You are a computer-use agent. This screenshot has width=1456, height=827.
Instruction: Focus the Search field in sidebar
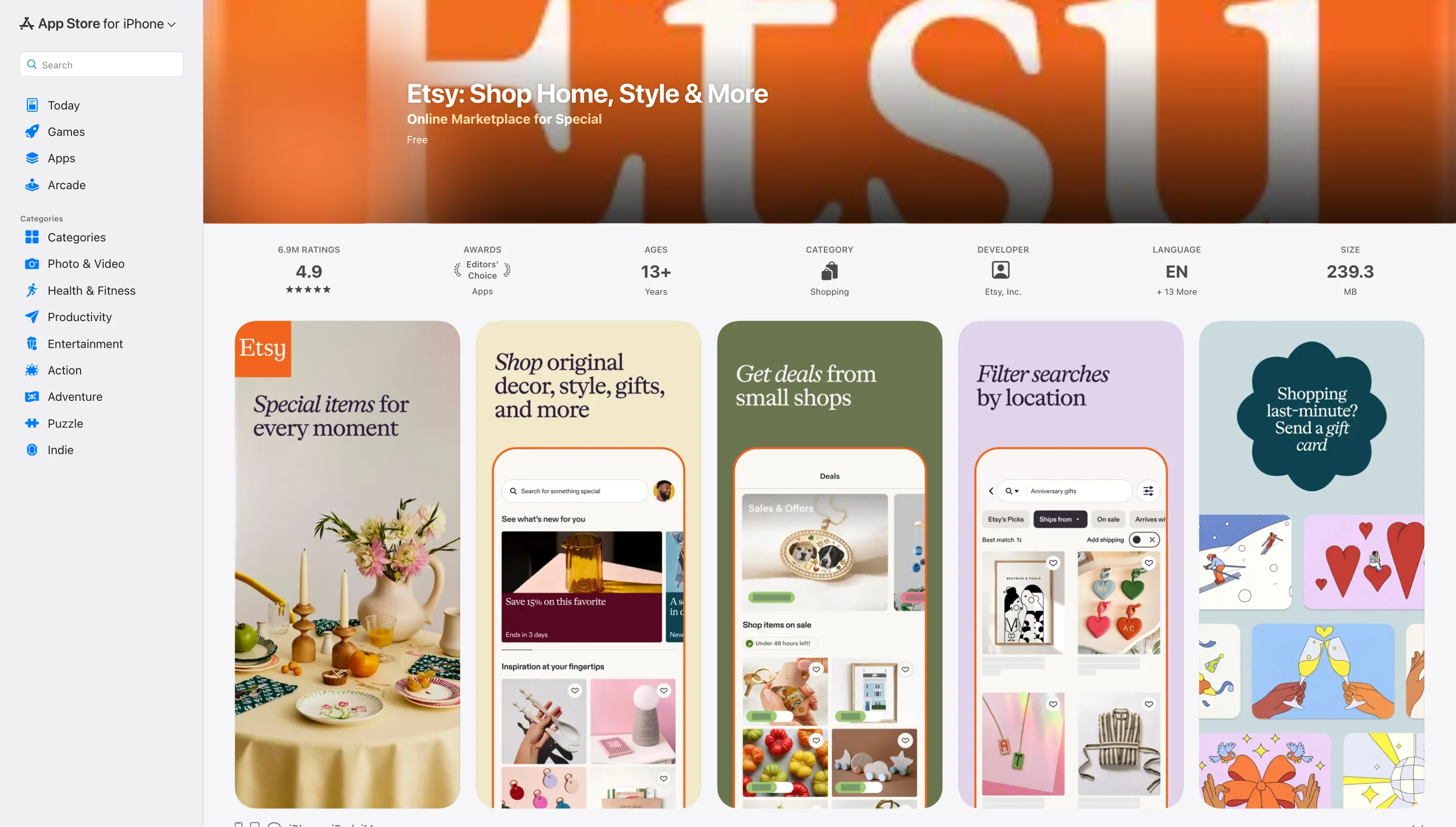101,64
